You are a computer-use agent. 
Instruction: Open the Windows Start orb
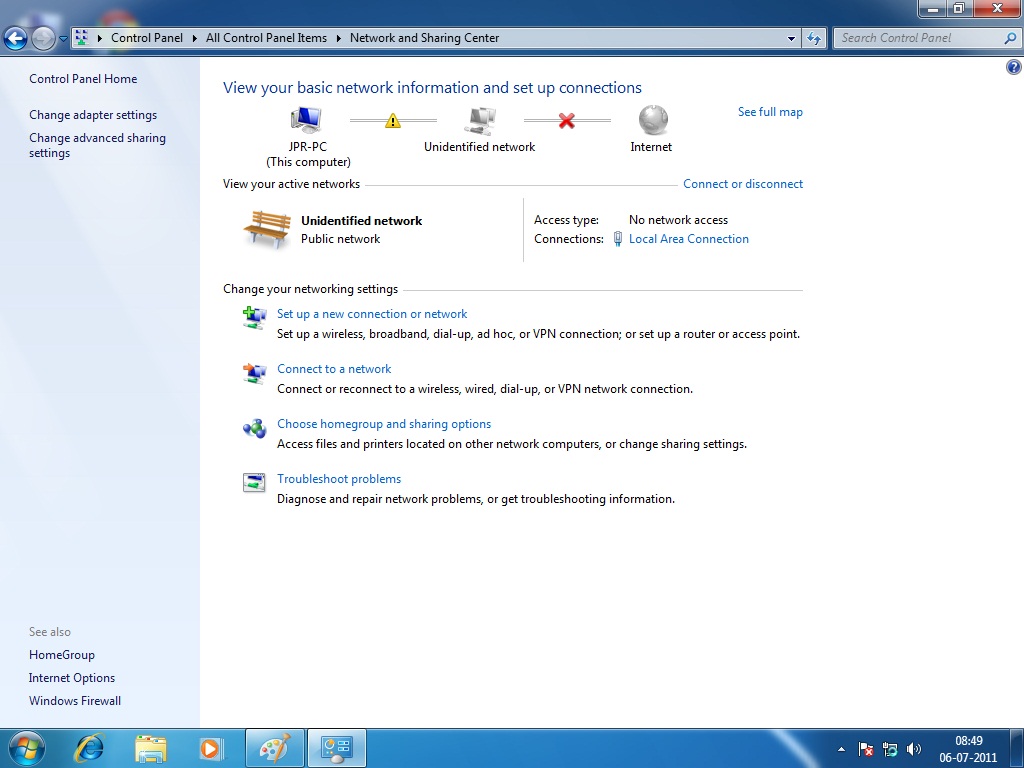[27, 748]
